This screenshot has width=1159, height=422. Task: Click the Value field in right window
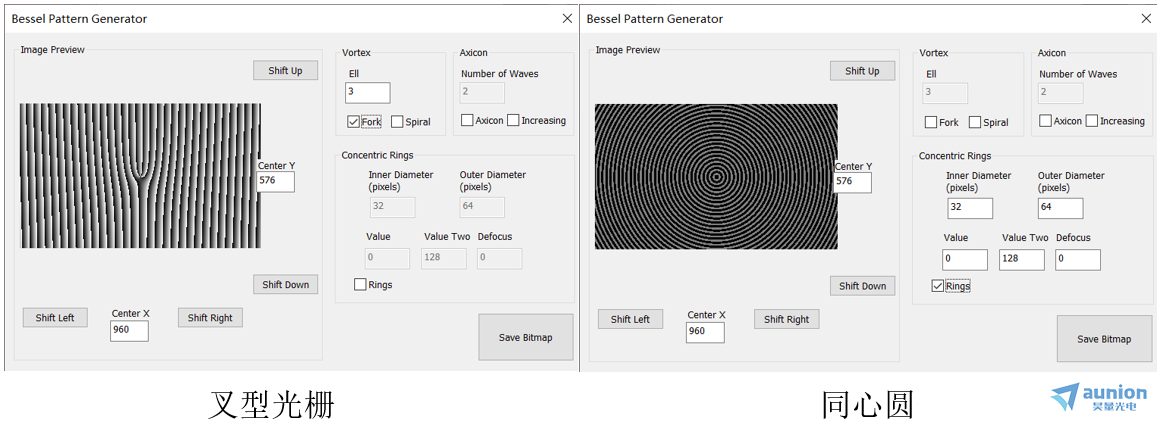click(x=965, y=260)
